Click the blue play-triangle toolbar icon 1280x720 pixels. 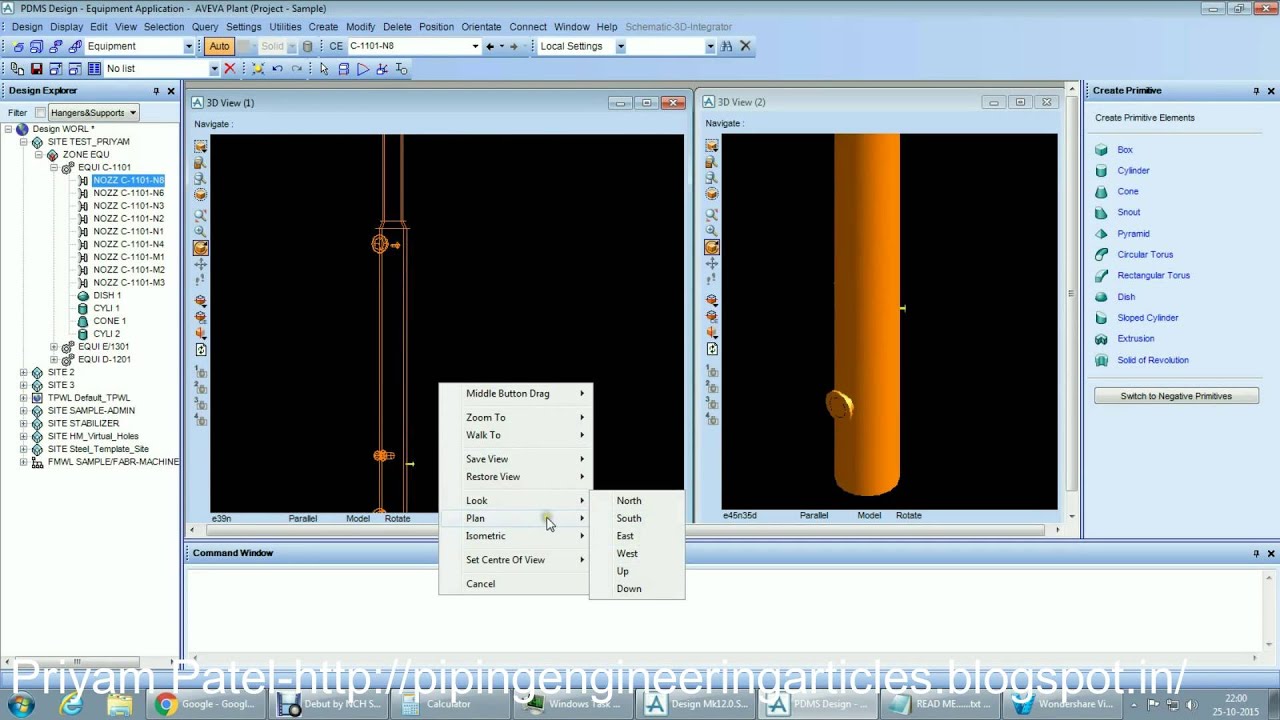(363, 69)
